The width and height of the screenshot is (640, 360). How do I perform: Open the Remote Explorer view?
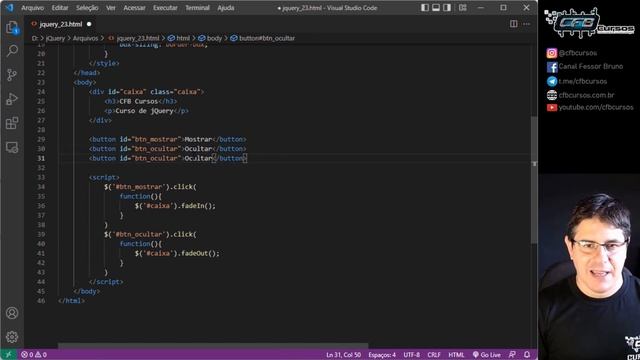click(12, 147)
